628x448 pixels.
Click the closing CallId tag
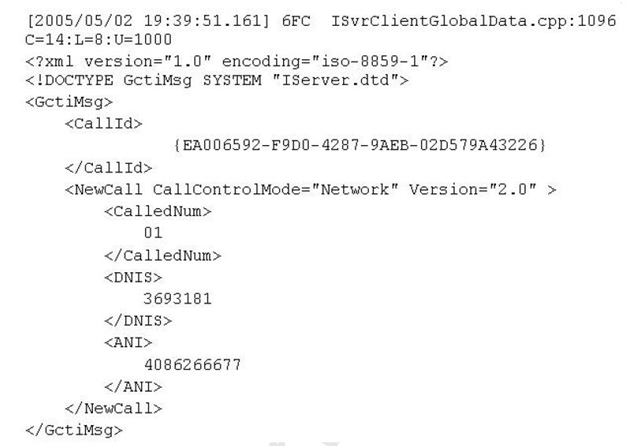click(x=109, y=168)
